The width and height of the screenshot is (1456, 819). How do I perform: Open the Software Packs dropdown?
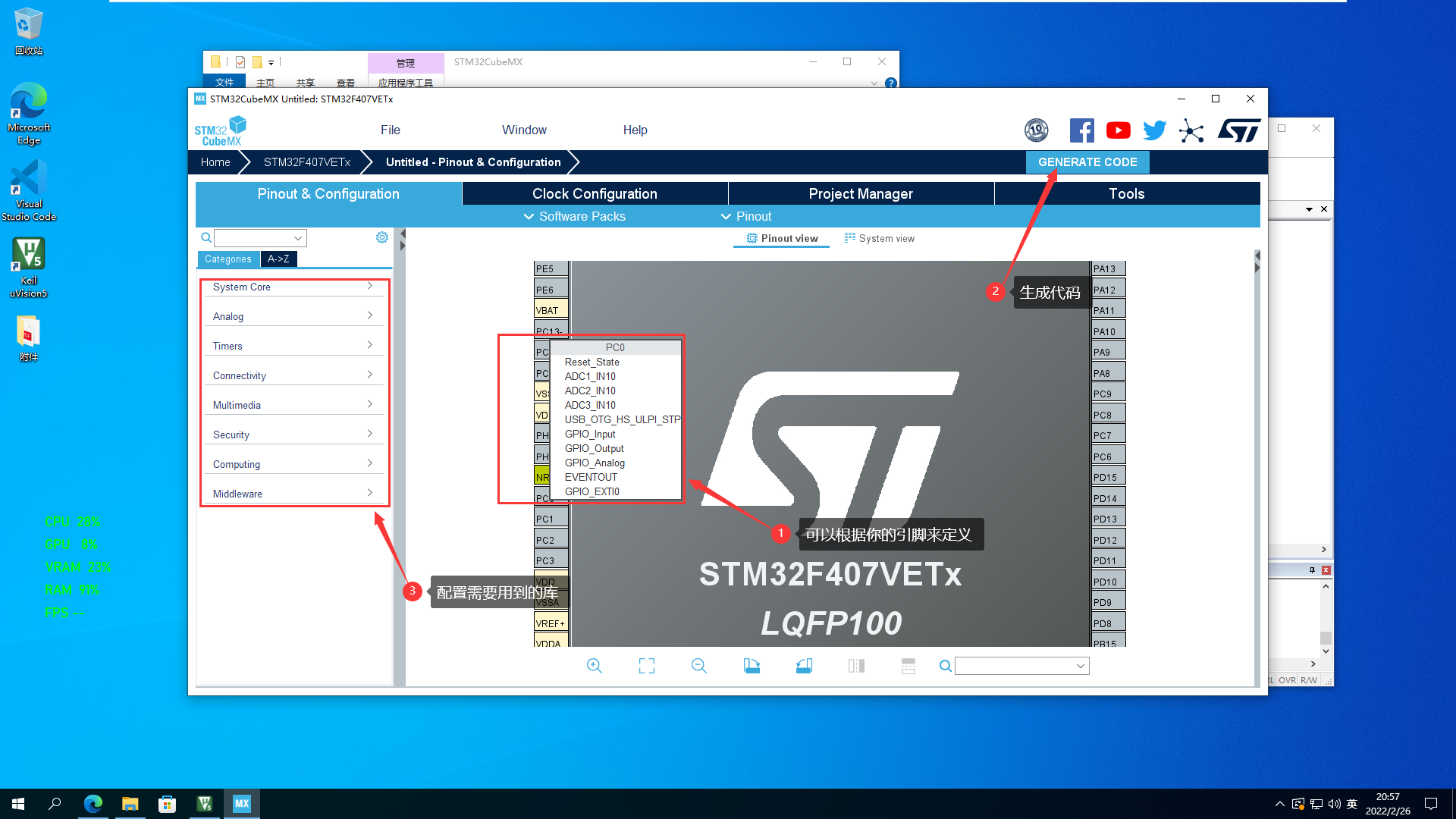(x=574, y=216)
